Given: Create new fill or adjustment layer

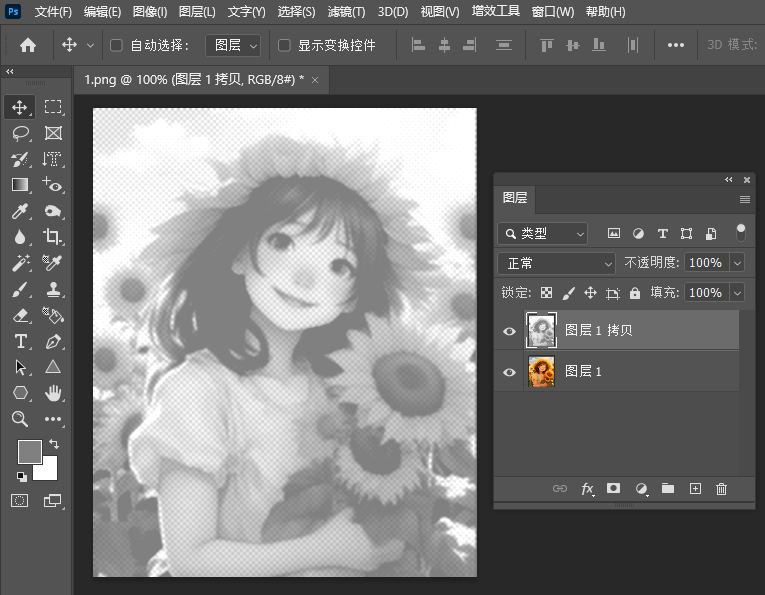Looking at the screenshot, I should [642, 489].
